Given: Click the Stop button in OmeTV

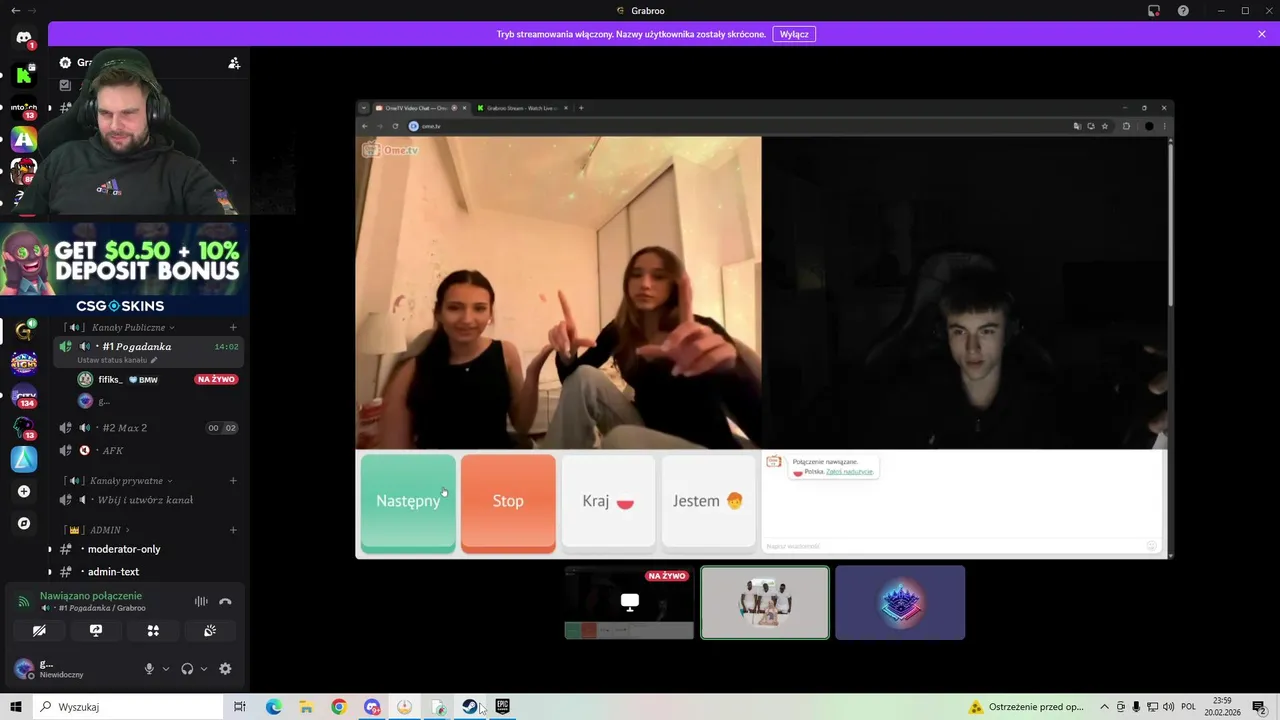Looking at the screenshot, I should point(508,501).
